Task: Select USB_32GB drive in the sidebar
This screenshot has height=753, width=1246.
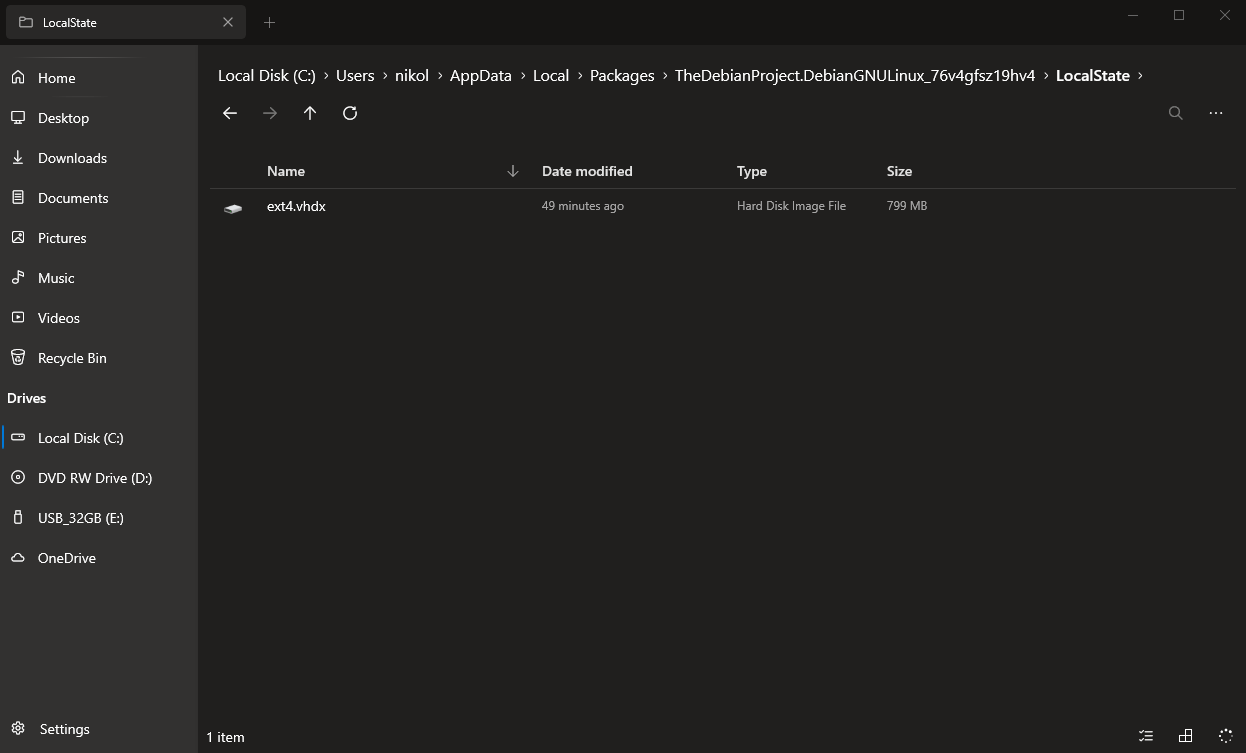Action: [83, 517]
